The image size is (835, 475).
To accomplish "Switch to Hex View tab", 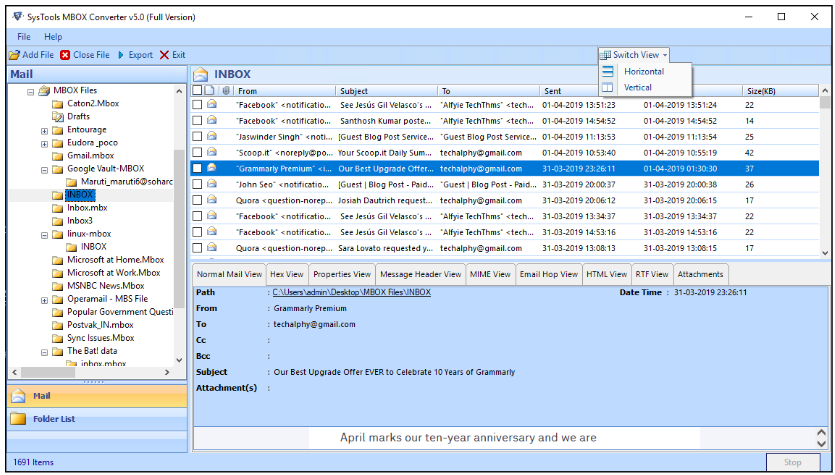I will [x=287, y=274].
